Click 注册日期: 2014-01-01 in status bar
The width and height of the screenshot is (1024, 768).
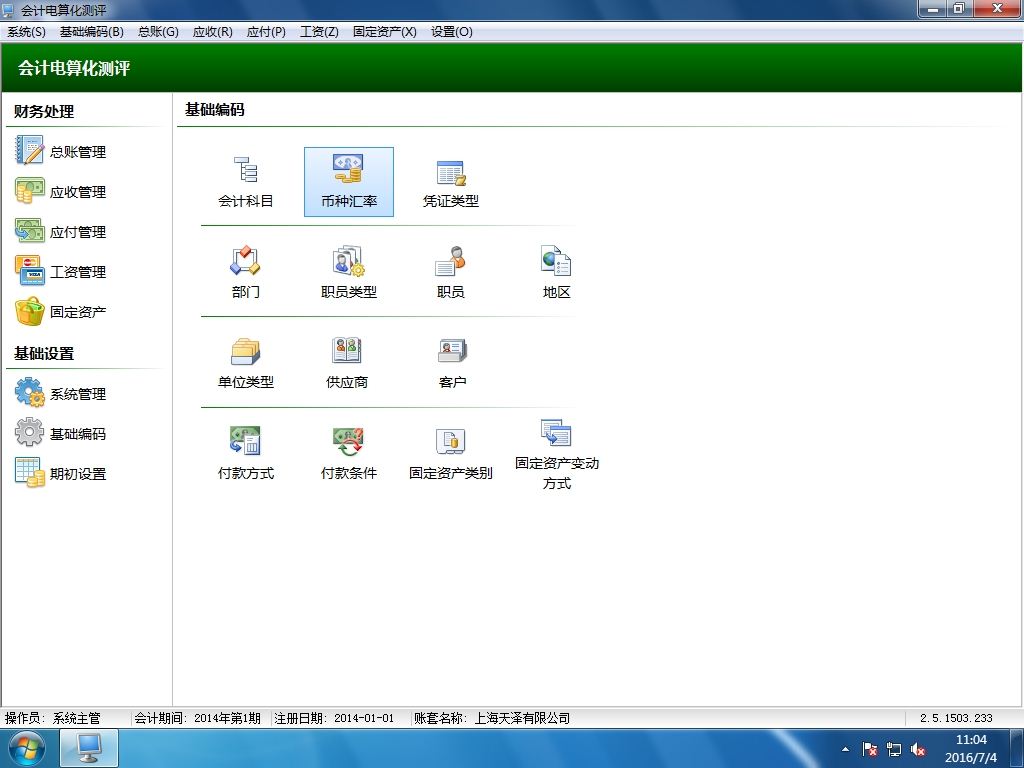pos(334,718)
